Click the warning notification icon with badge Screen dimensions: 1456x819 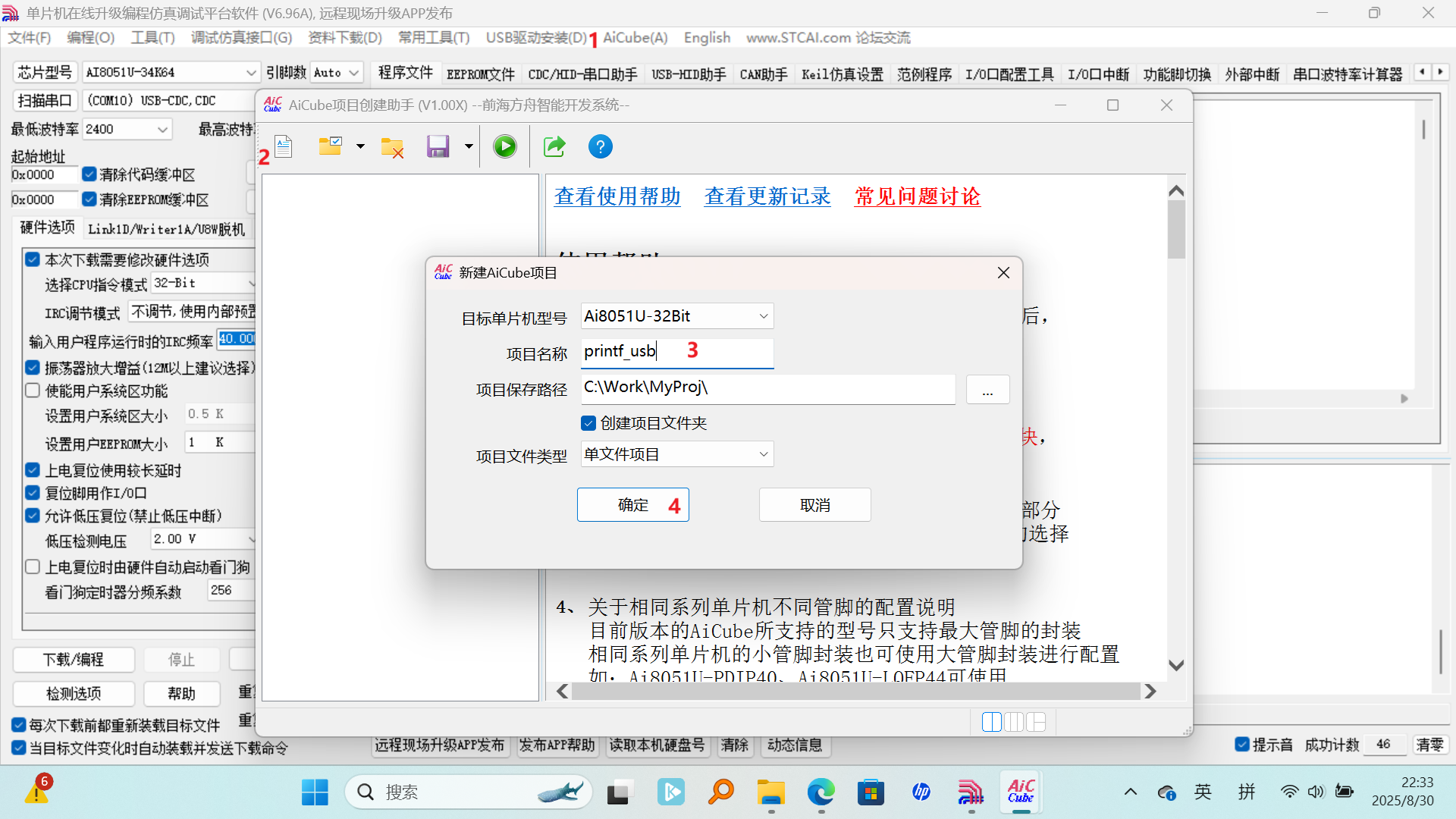36,790
